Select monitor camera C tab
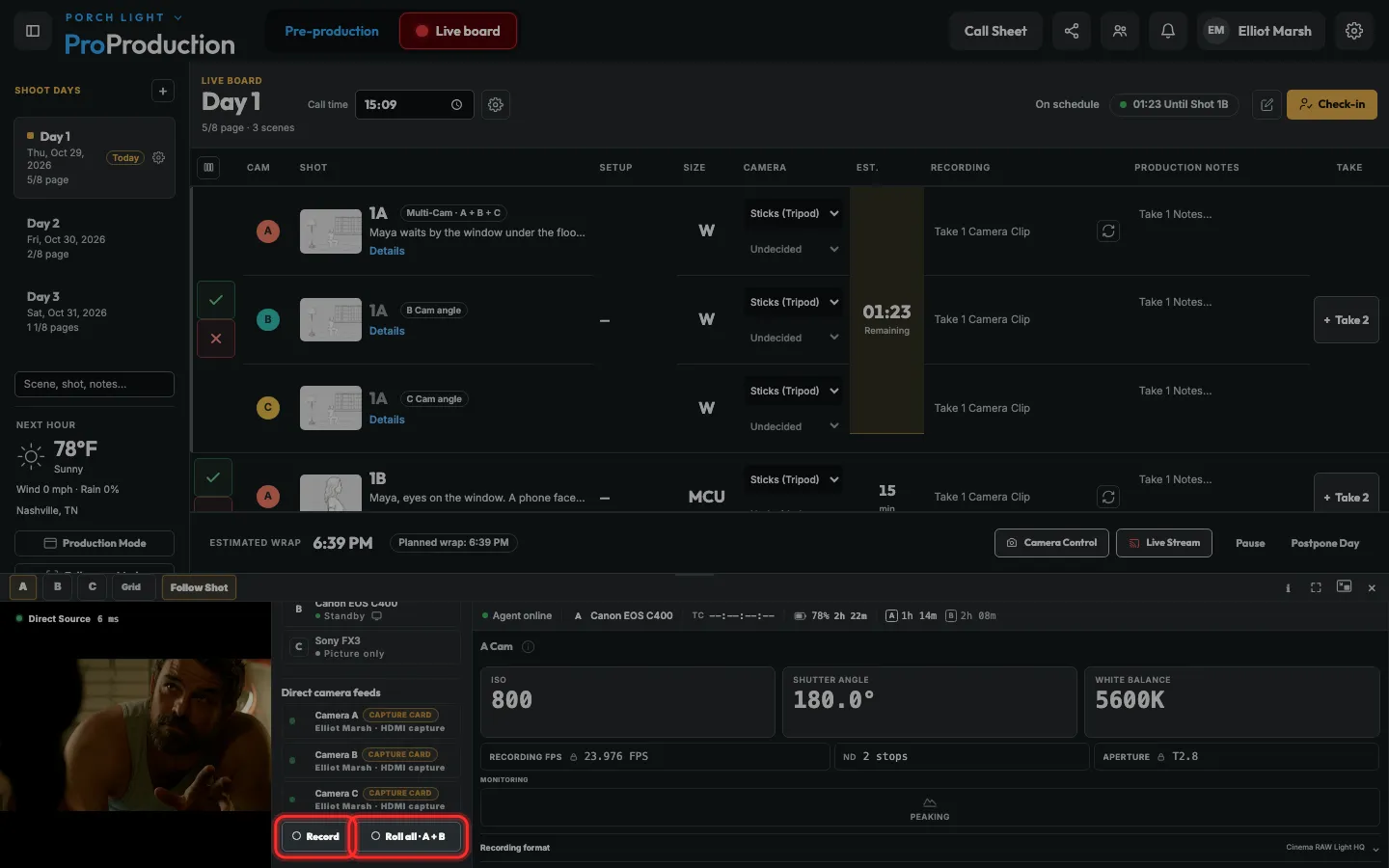The image size is (1389, 868). point(93,587)
